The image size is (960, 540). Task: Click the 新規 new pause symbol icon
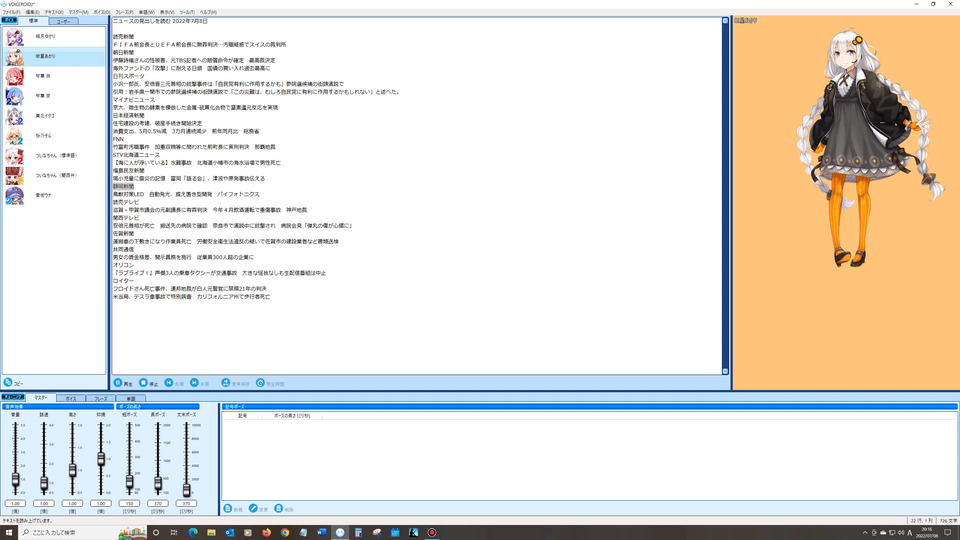(228, 509)
